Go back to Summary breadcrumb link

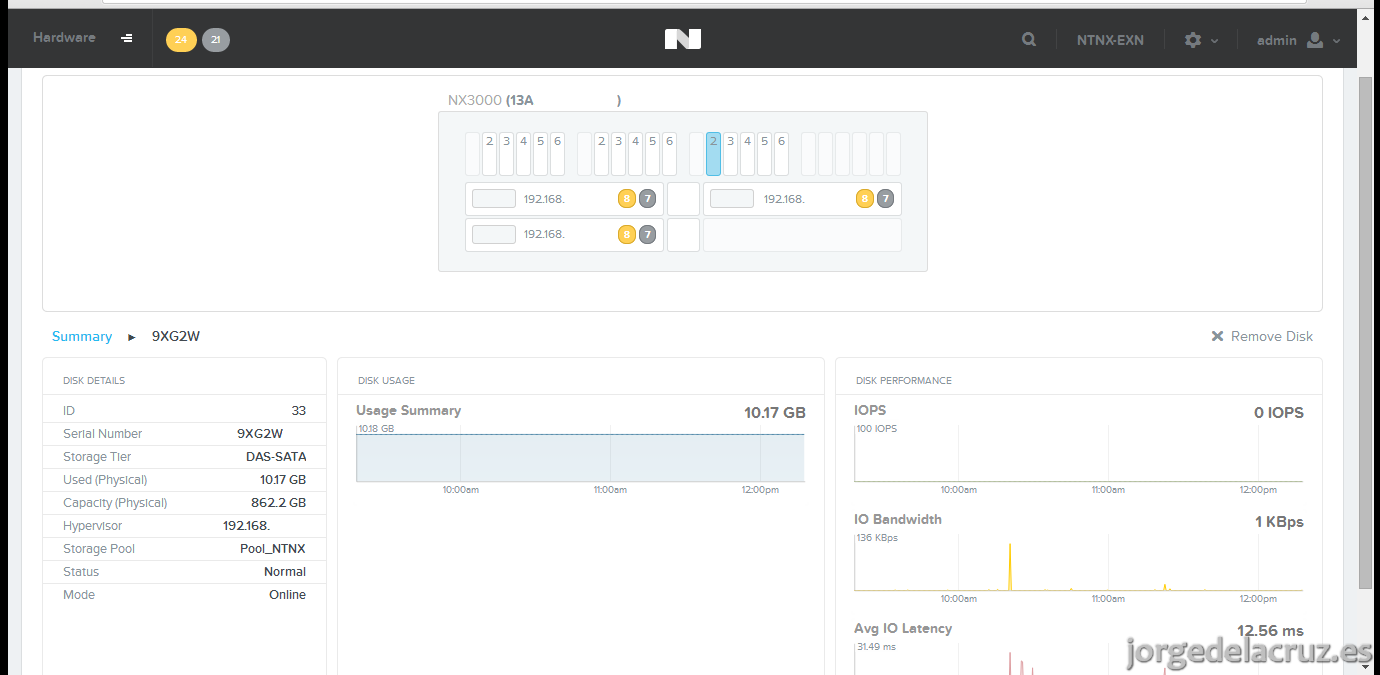pos(82,337)
